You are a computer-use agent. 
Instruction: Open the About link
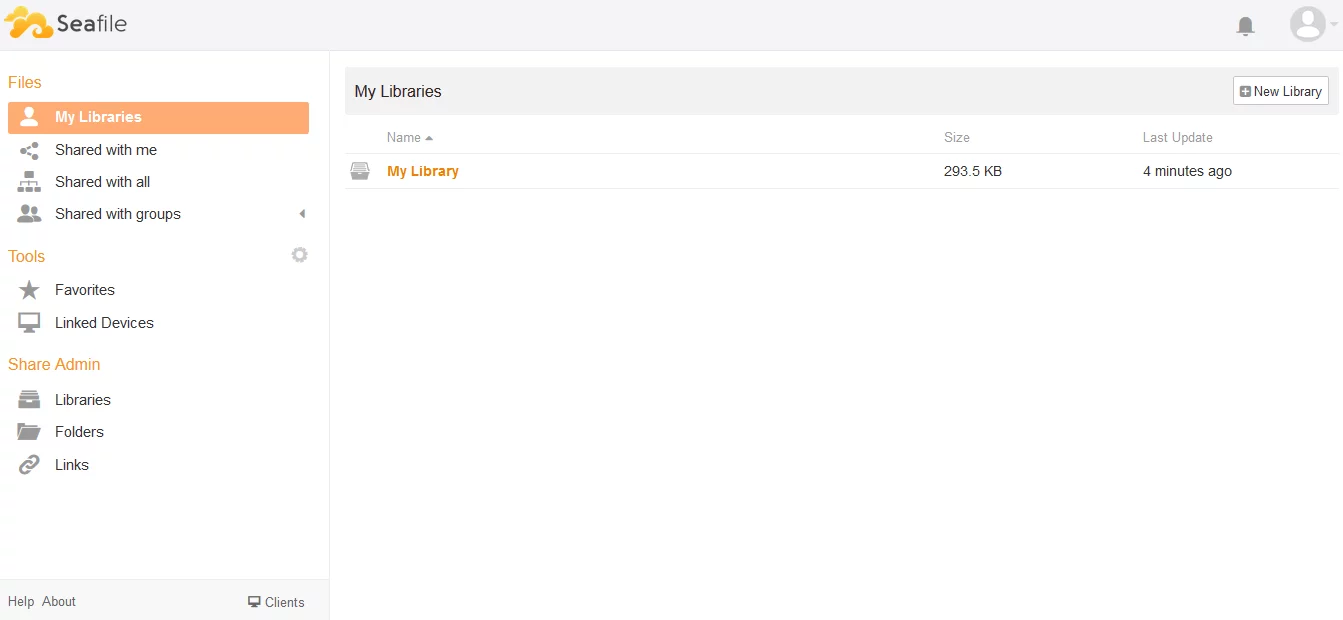[59, 602]
